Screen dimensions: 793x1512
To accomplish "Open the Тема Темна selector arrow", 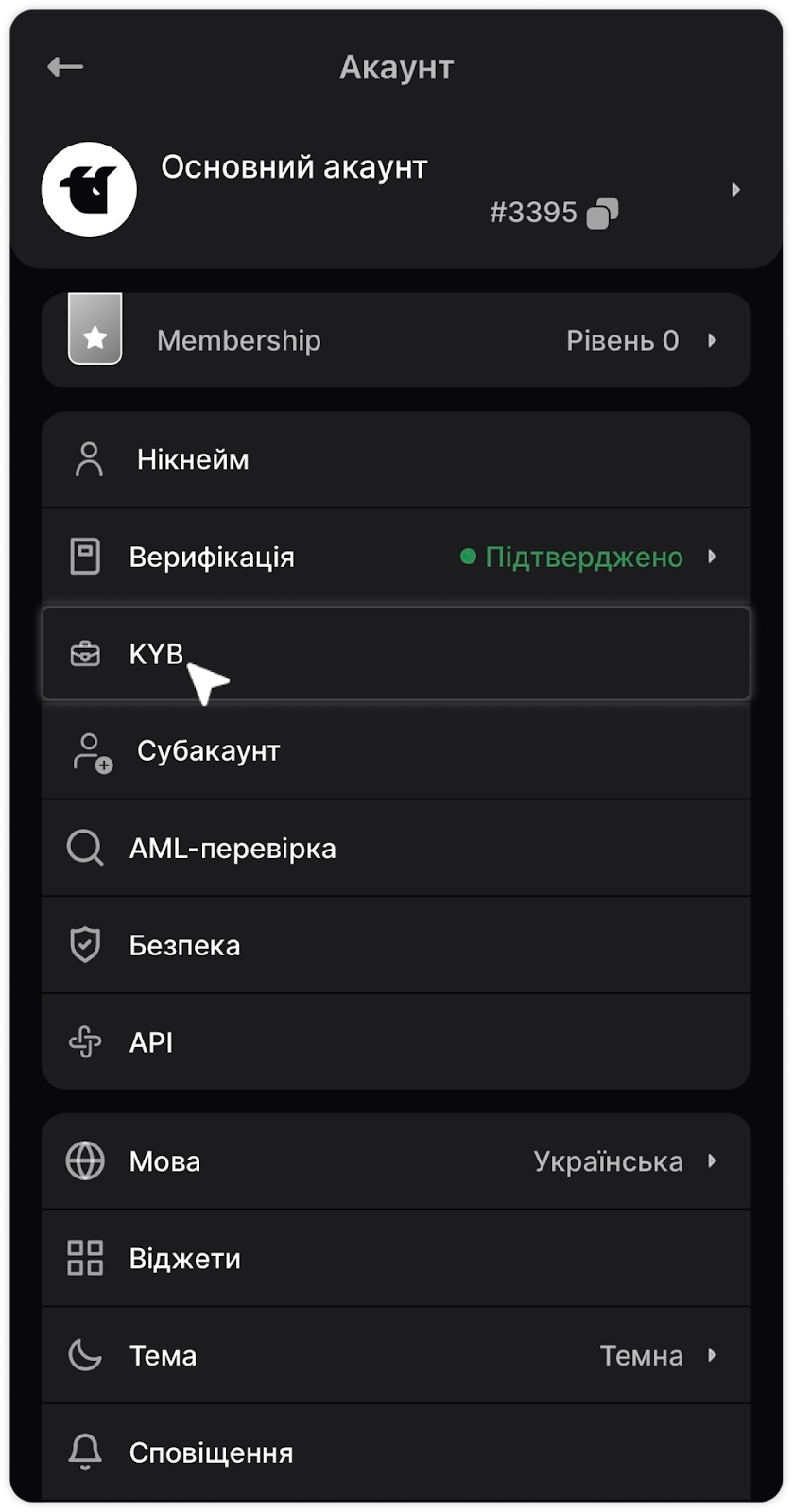I will (713, 1355).
